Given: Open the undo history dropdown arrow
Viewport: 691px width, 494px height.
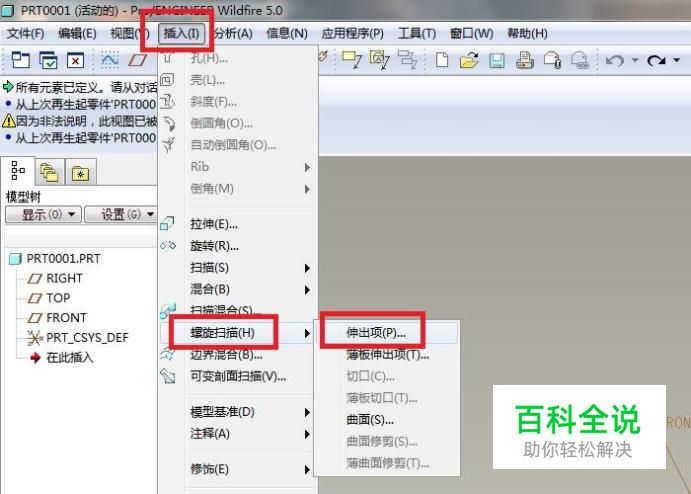Looking at the screenshot, I should point(635,60).
